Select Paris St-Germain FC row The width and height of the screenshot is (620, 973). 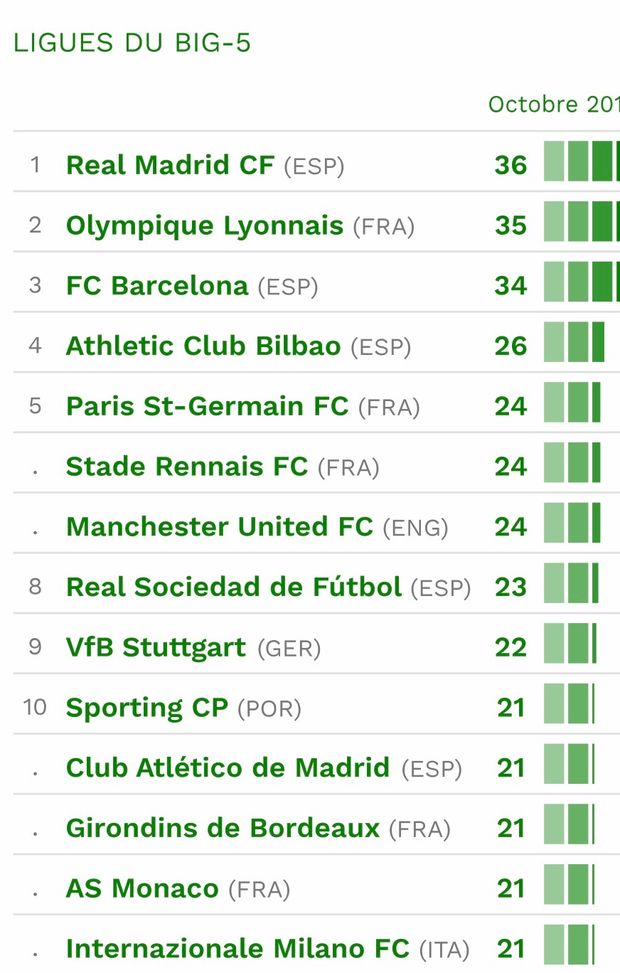click(207, 406)
